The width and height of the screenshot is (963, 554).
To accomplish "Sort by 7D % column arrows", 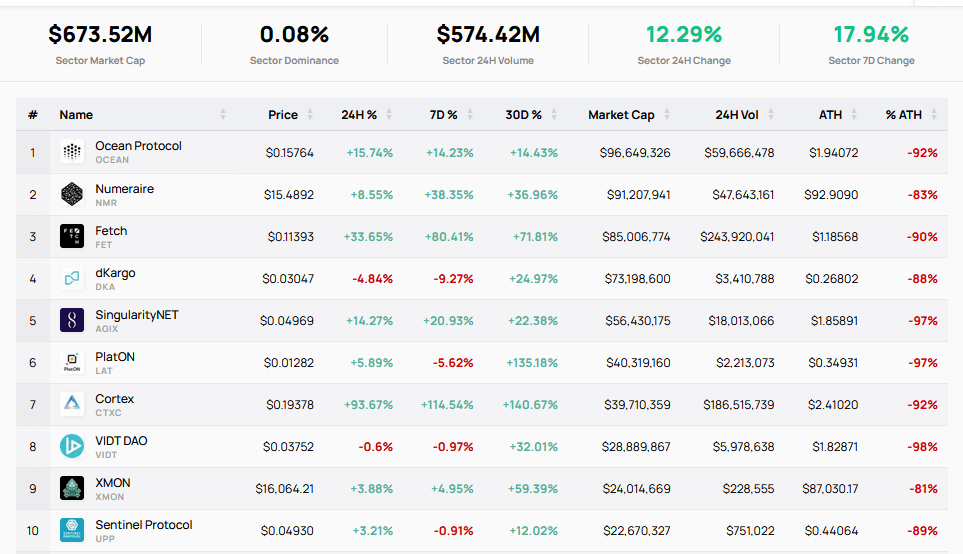I will pos(470,114).
